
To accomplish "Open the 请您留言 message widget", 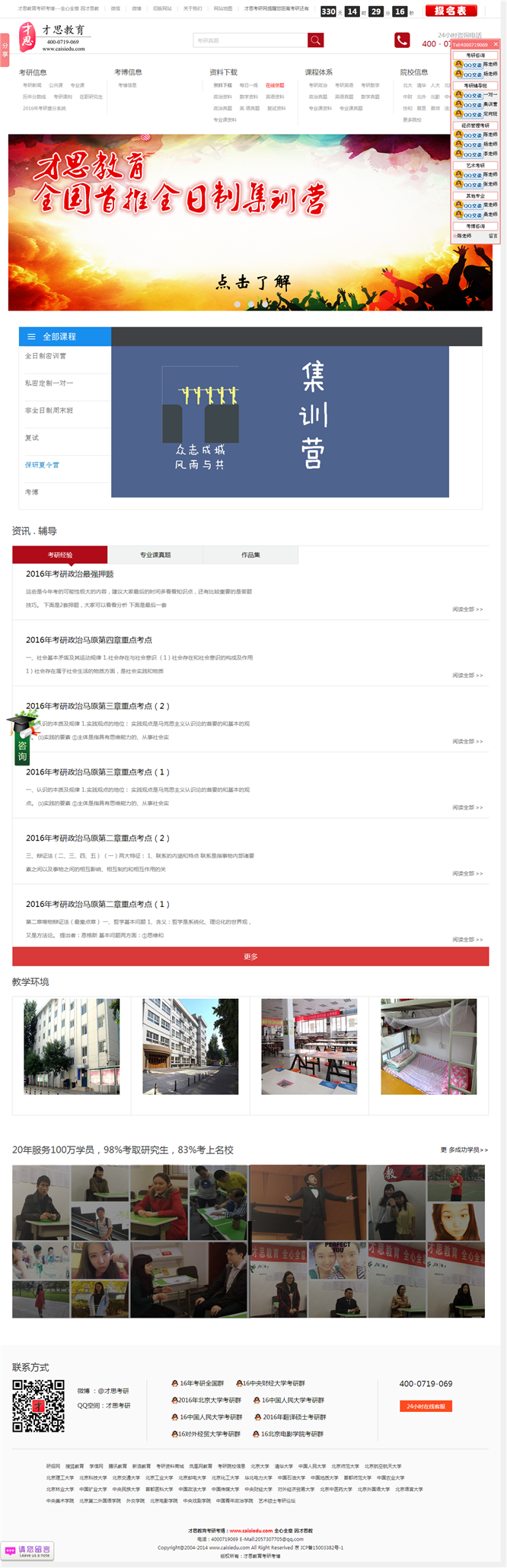I will point(27,1550).
